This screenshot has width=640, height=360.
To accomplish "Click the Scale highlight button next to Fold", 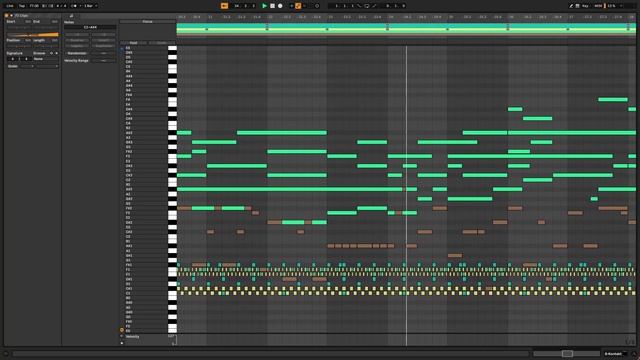I will pyautogui.click(x=162, y=42).
